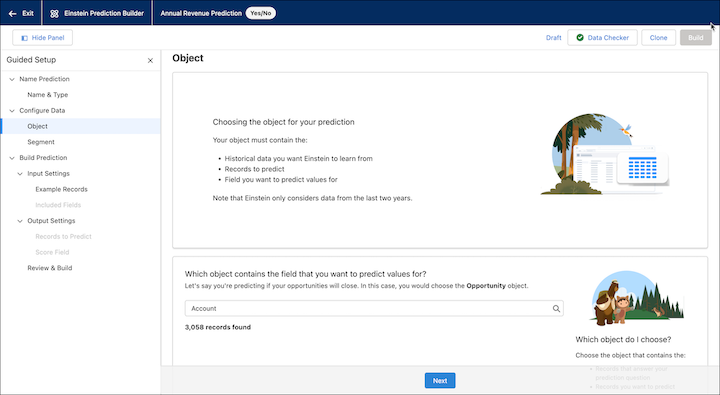The image size is (720, 395).
Task: Click the Exit back arrow icon
Action: [12, 13]
